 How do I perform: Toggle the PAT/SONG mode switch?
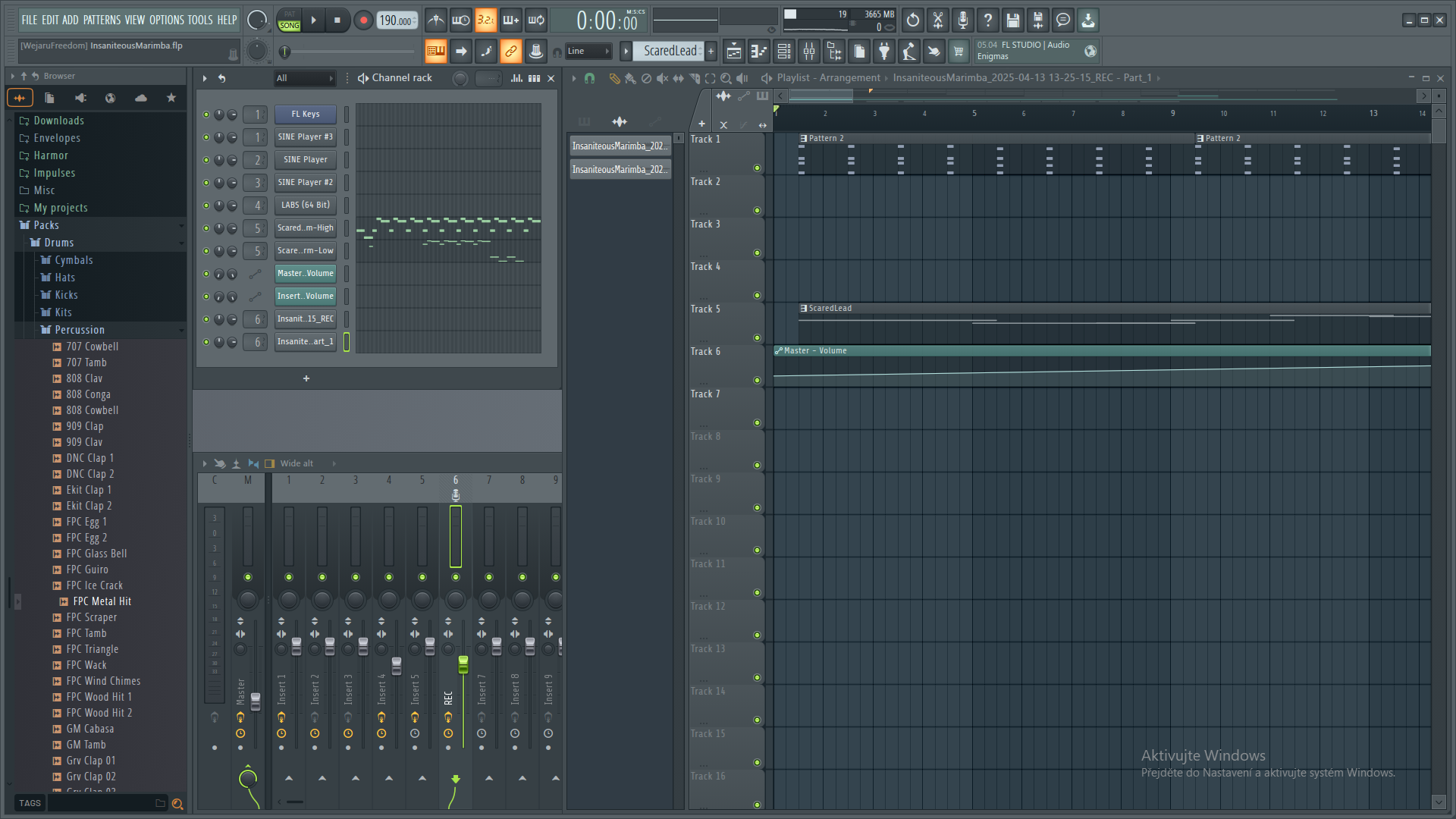coord(290,20)
